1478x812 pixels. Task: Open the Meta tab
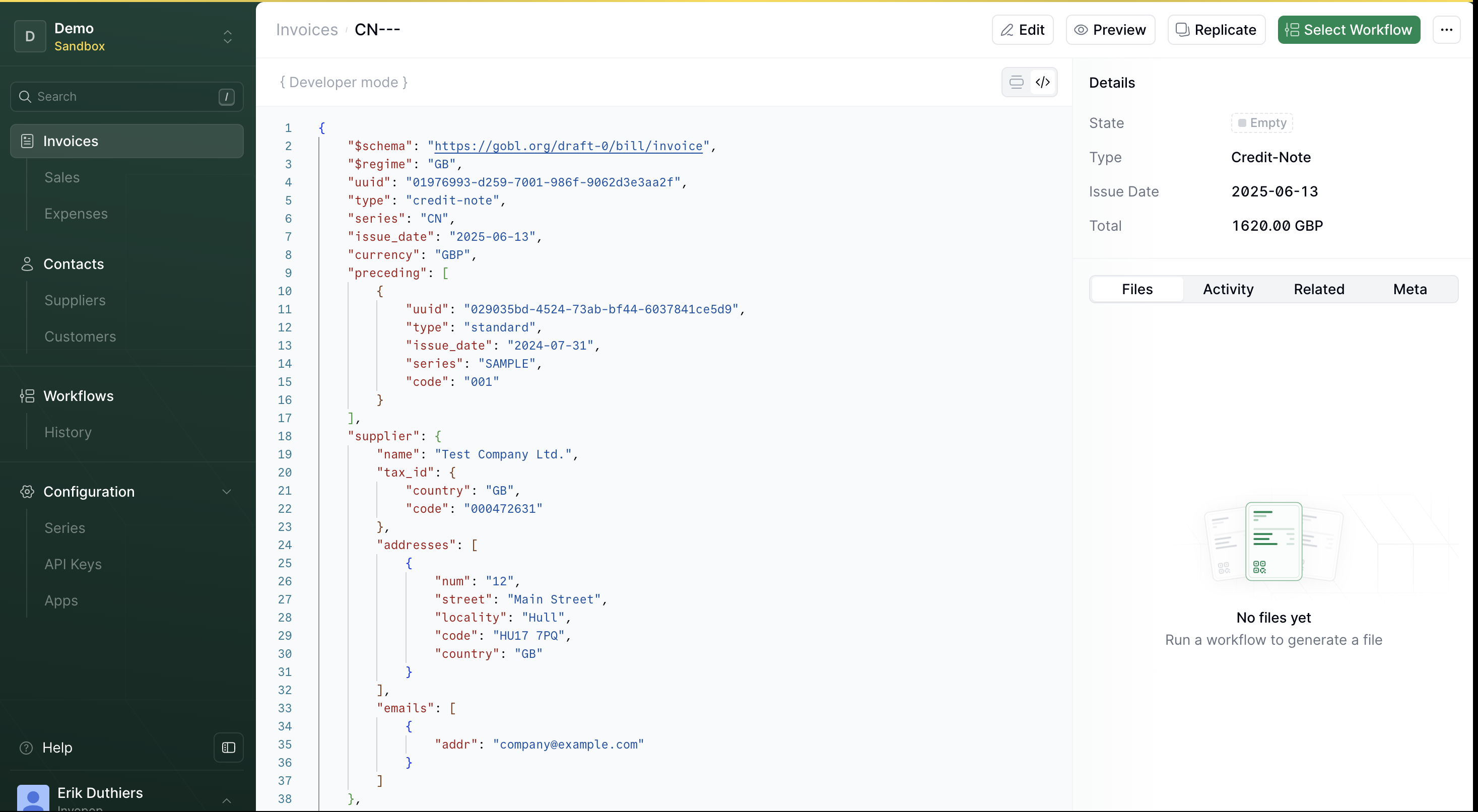[x=1409, y=289]
